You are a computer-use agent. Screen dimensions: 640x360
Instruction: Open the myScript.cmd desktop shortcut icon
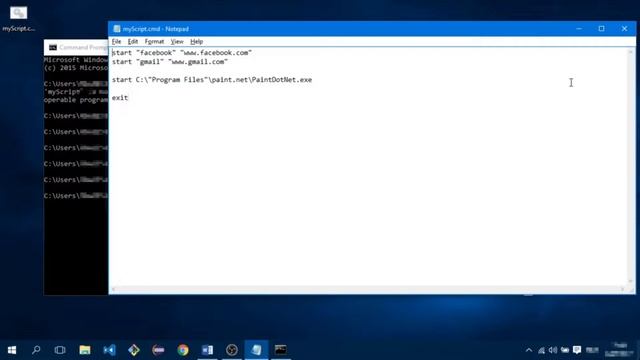[18, 19]
